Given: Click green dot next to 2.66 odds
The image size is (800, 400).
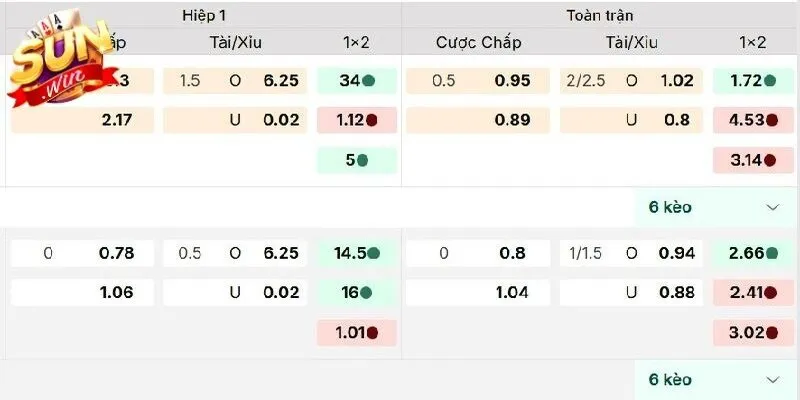Looking at the screenshot, I should coord(771,253).
